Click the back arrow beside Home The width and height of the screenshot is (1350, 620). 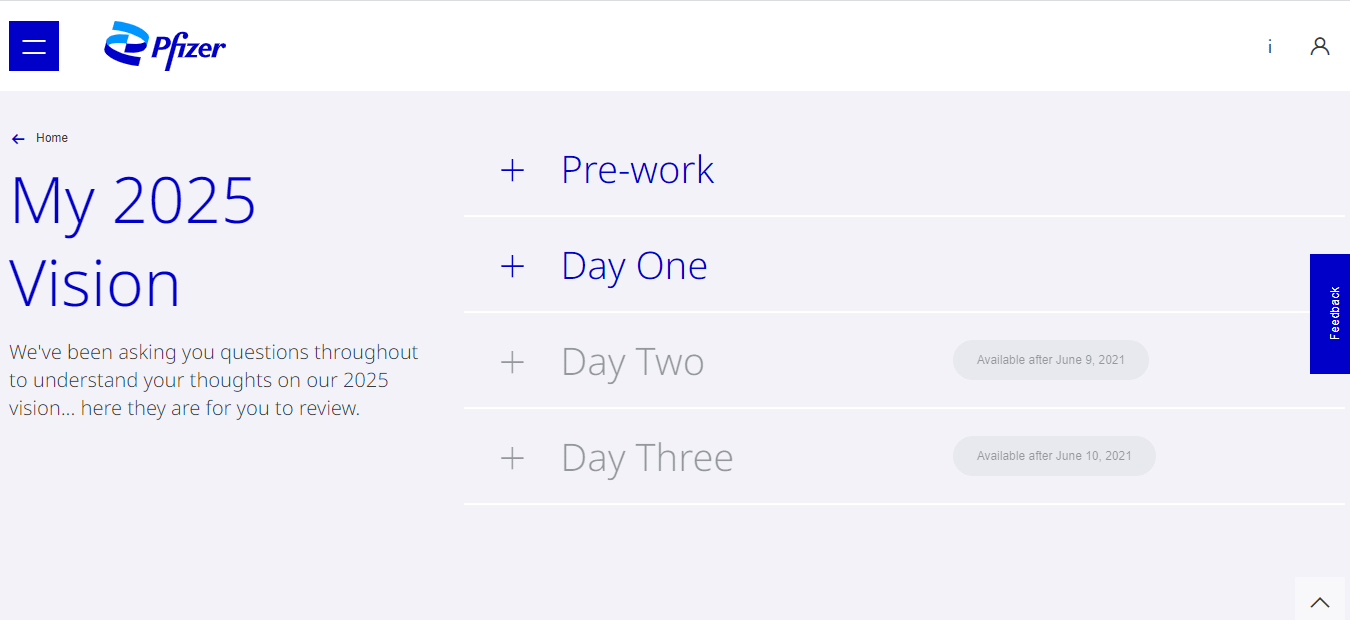click(x=18, y=139)
